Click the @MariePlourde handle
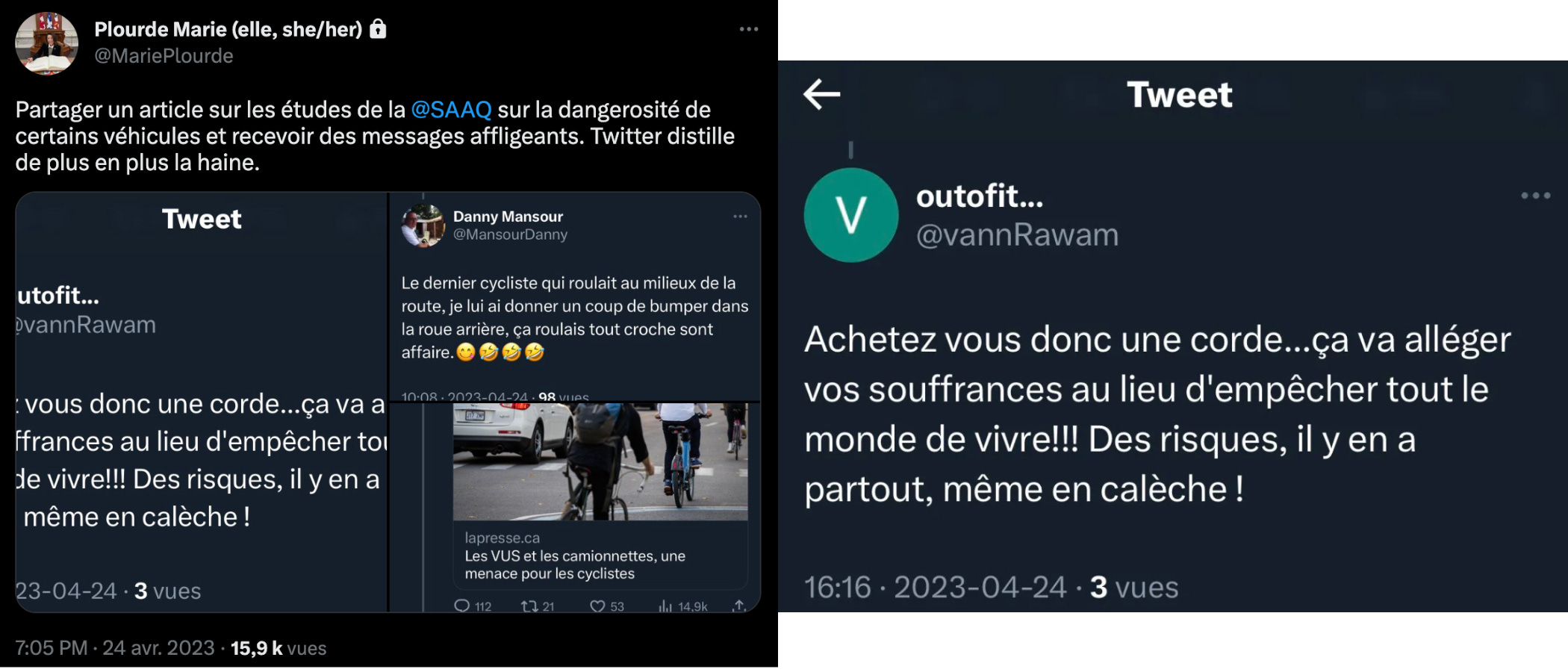This screenshot has width=1568, height=672. pos(164,56)
